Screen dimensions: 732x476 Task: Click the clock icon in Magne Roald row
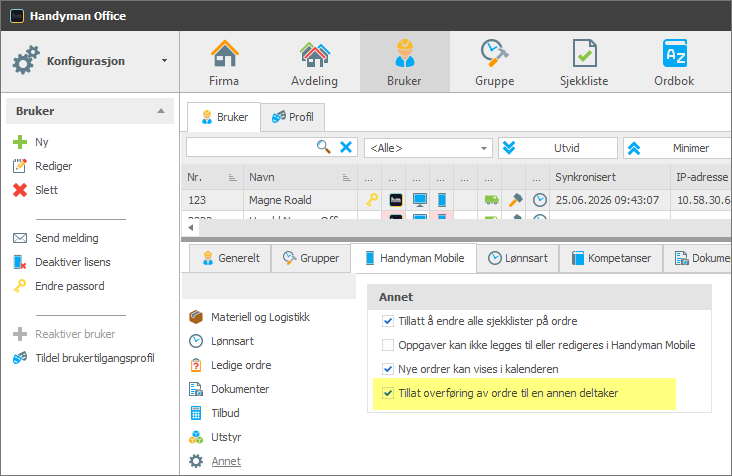(540, 200)
